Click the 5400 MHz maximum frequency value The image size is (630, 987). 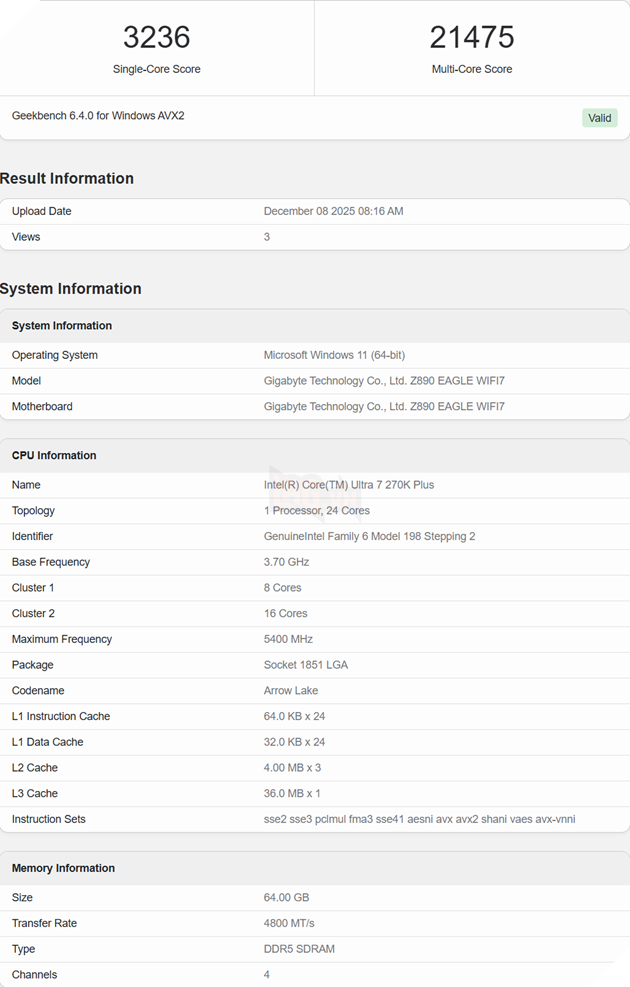coord(288,639)
